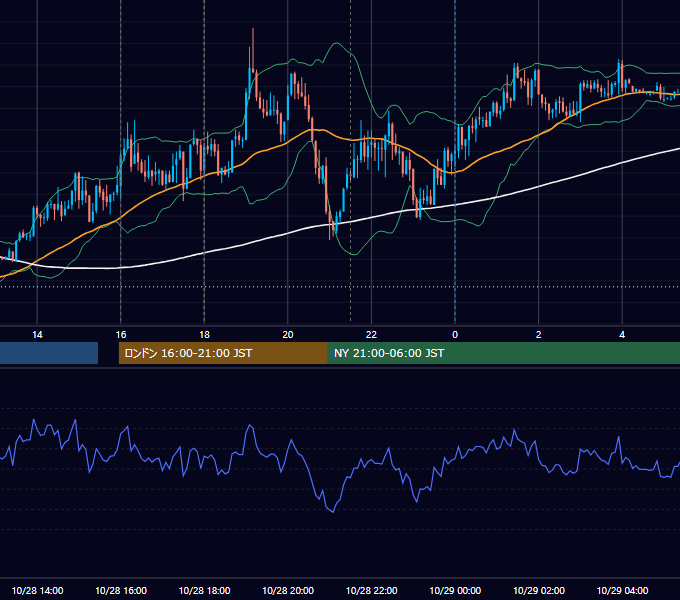The width and height of the screenshot is (680, 600).
Task: Click hour label 14 on chart axis
Action: (37, 335)
